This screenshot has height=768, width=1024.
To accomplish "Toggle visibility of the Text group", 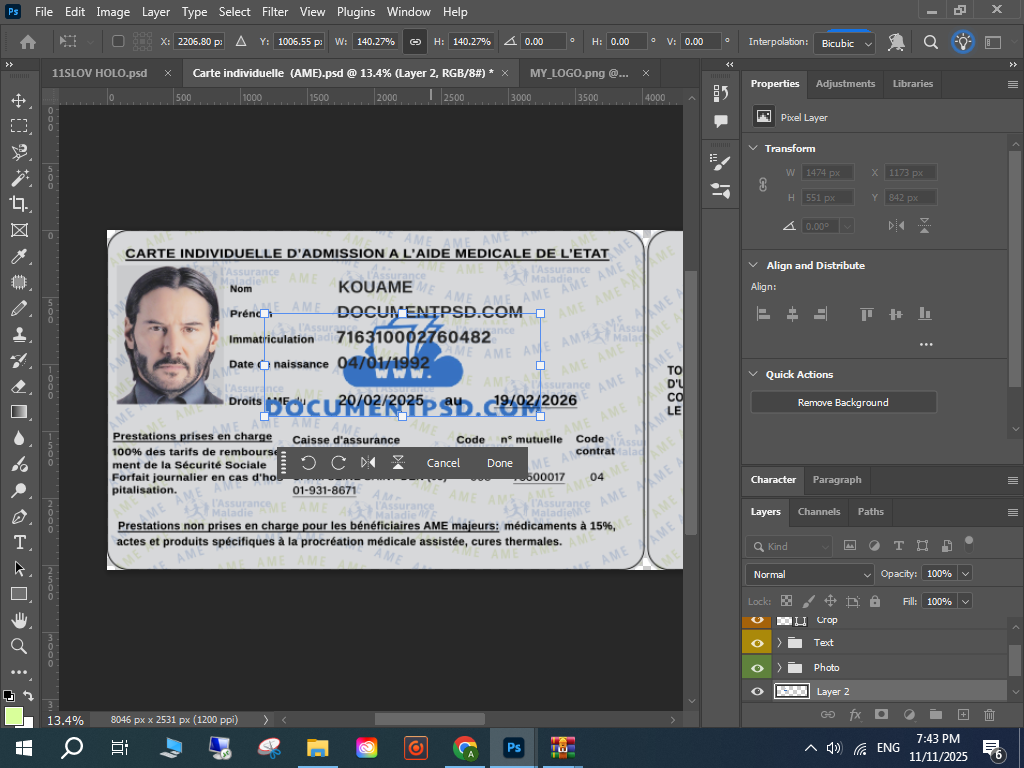I will [x=757, y=643].
